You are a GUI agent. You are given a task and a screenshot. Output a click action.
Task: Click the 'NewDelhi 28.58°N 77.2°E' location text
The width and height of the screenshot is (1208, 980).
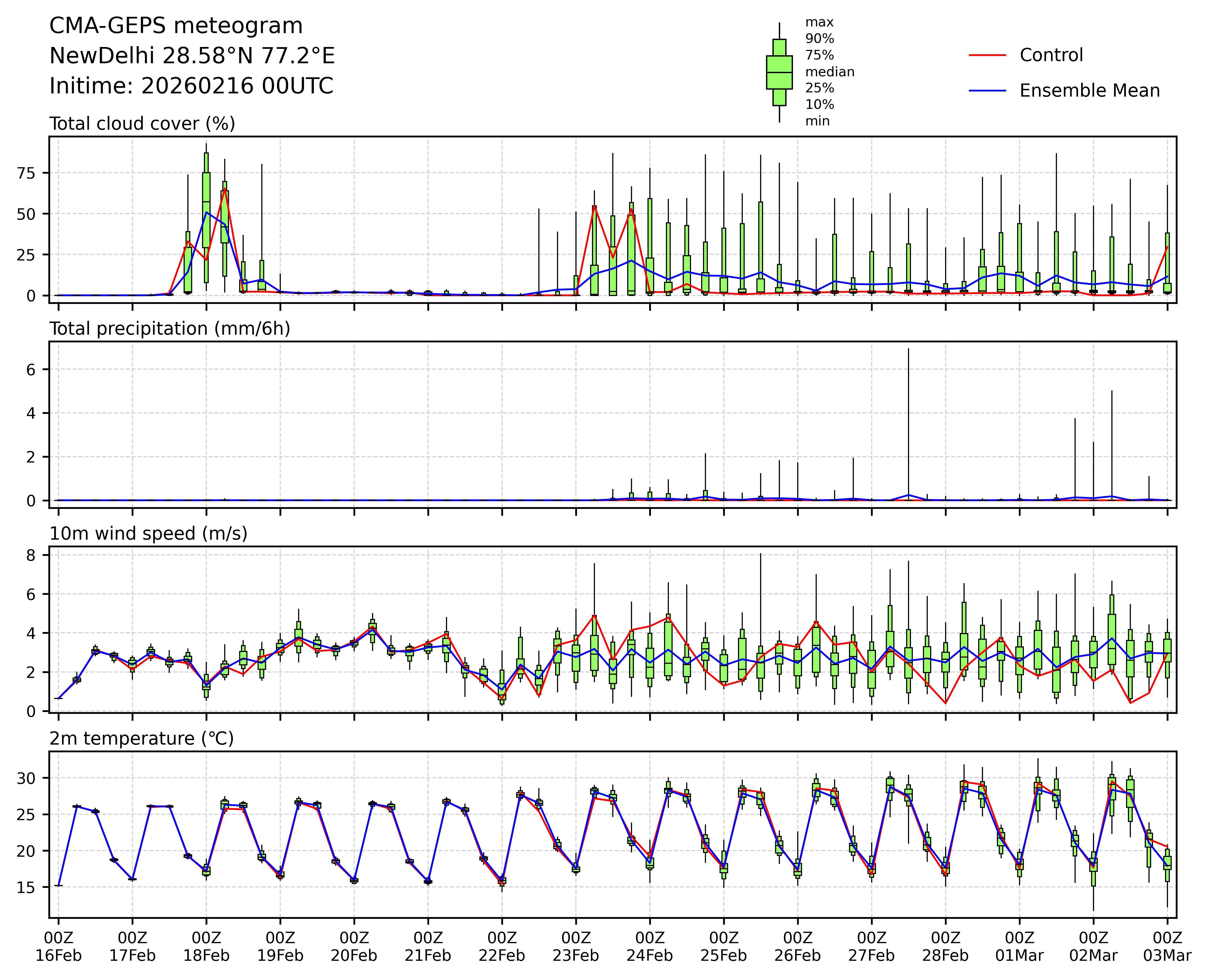pyautogui.click(x=192, y=56)
